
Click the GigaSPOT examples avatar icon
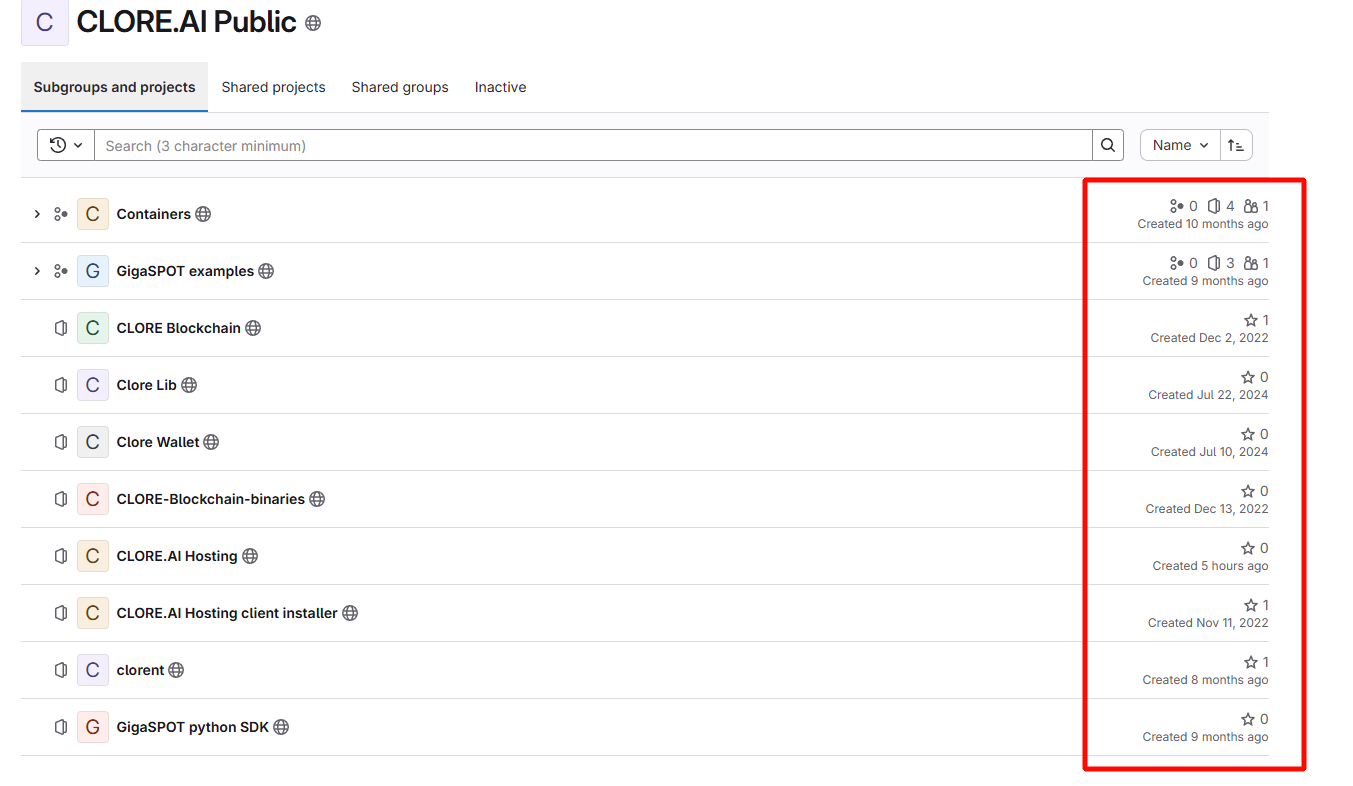pyautogui.click(x=93, y=271)
